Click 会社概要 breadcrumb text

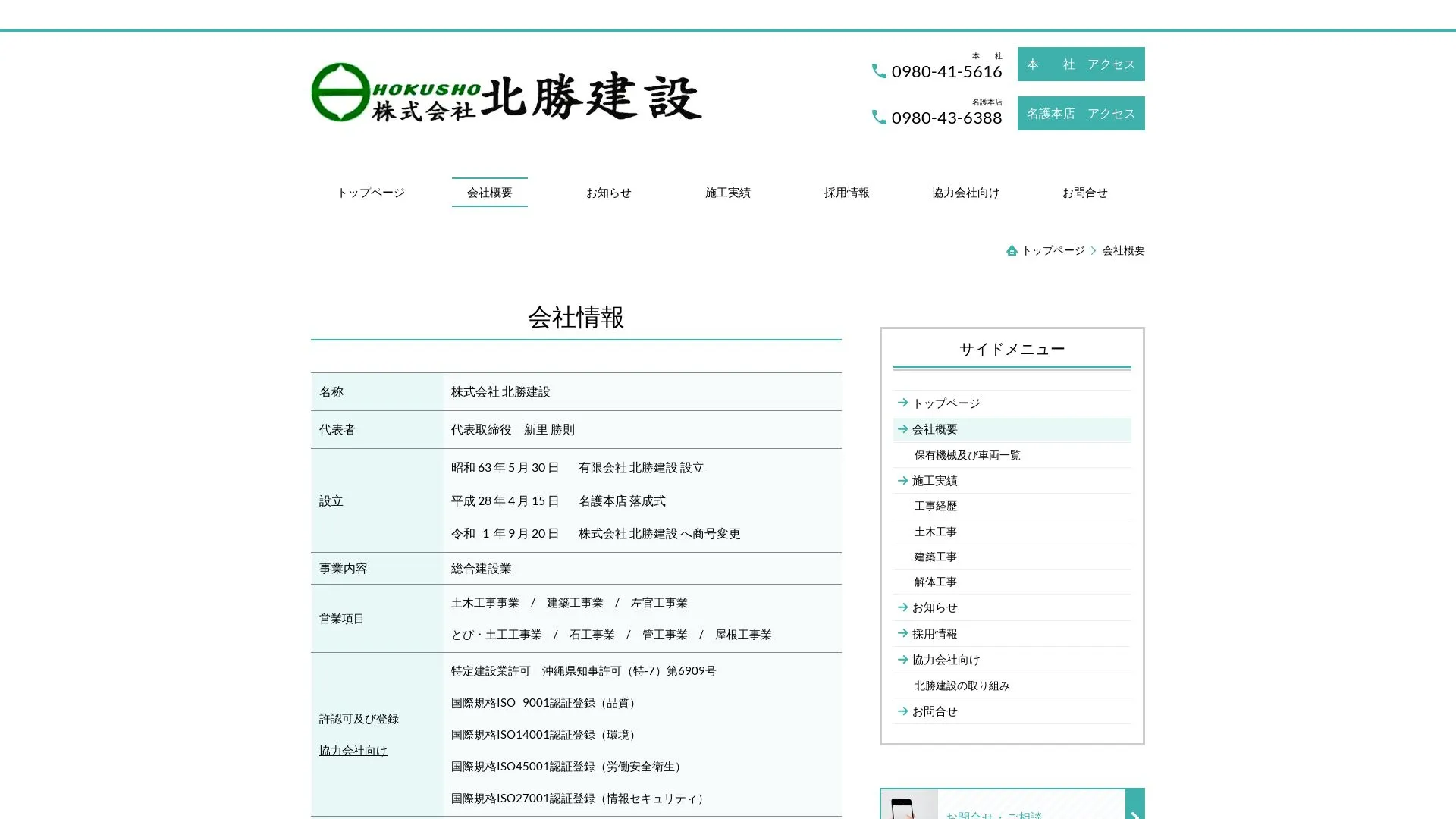(1123, 250)
